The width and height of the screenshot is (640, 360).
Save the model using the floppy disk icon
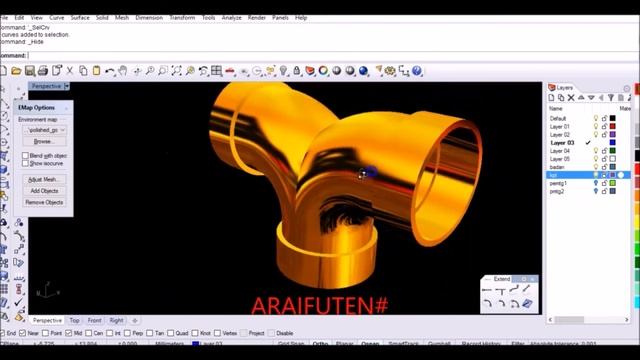(x=30, y=71)
